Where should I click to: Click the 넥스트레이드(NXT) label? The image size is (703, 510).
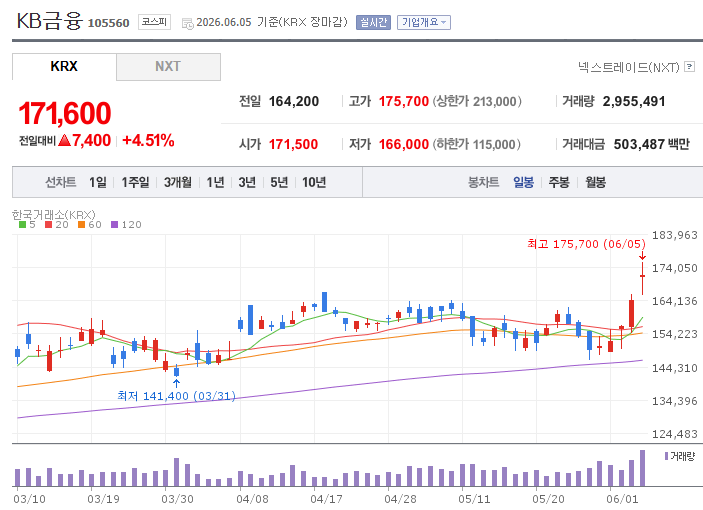click(629, 67)
